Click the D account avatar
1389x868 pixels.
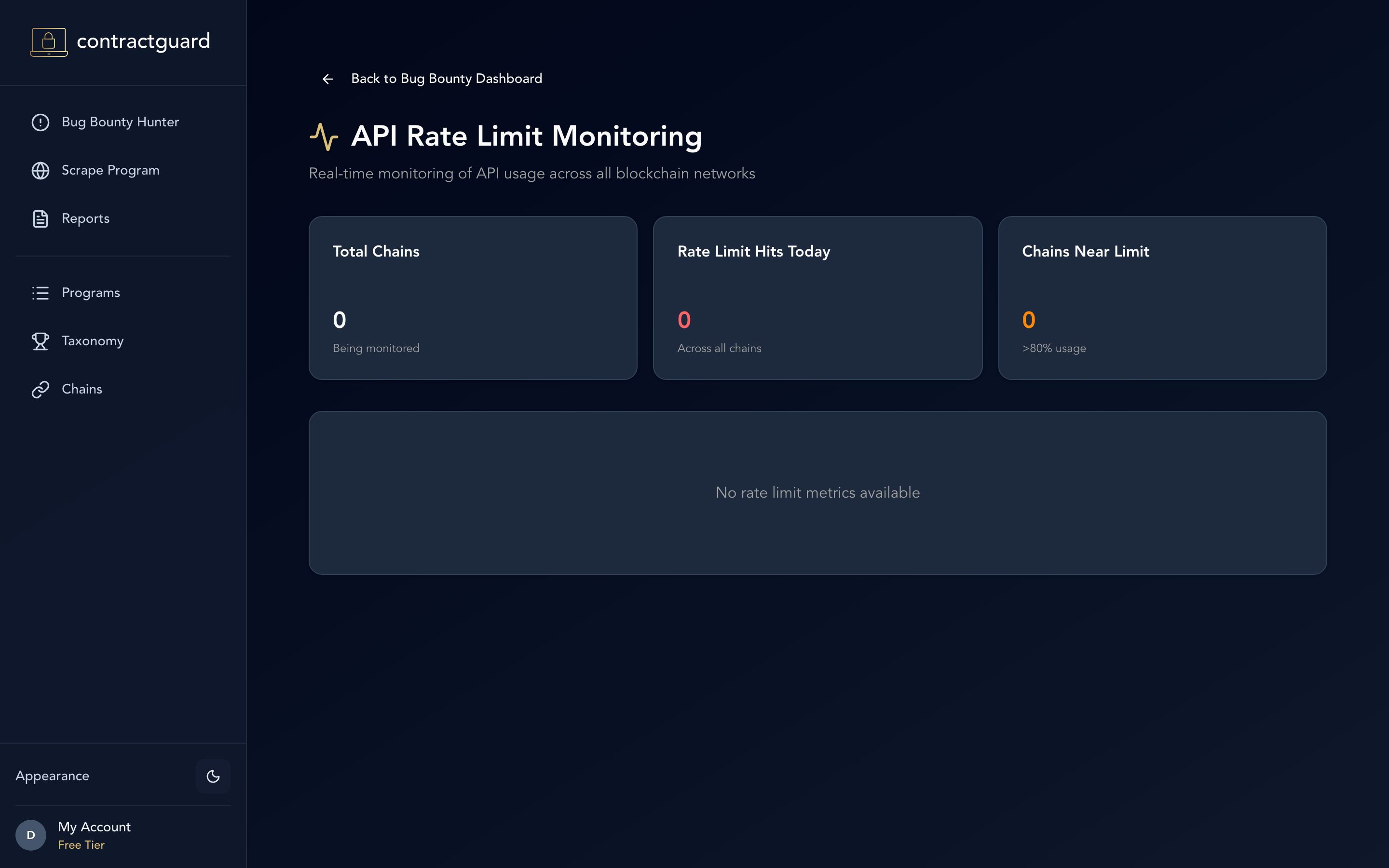click(31, 835)
